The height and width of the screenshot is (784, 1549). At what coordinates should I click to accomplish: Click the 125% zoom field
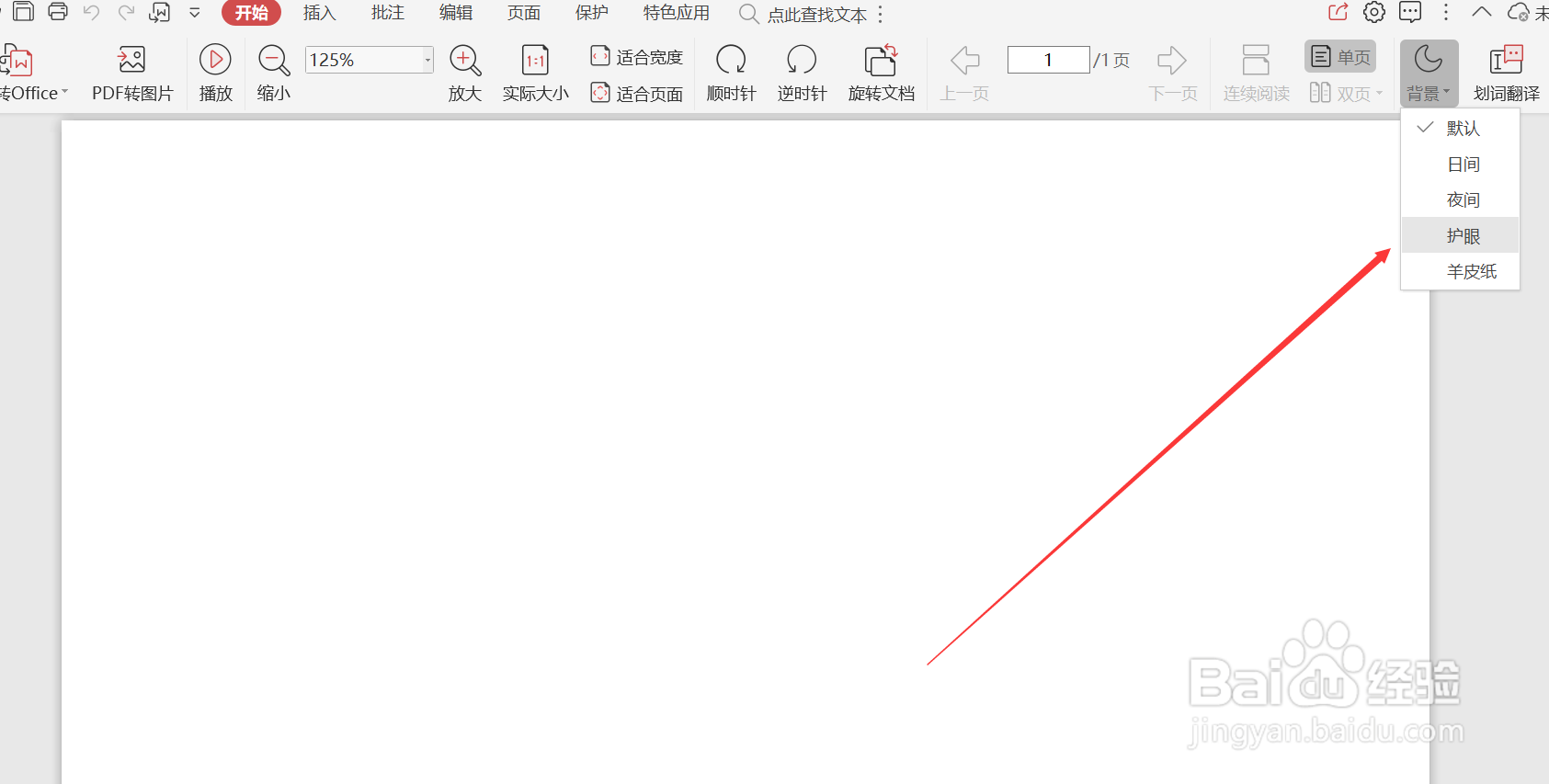click(x=364, y=60)
